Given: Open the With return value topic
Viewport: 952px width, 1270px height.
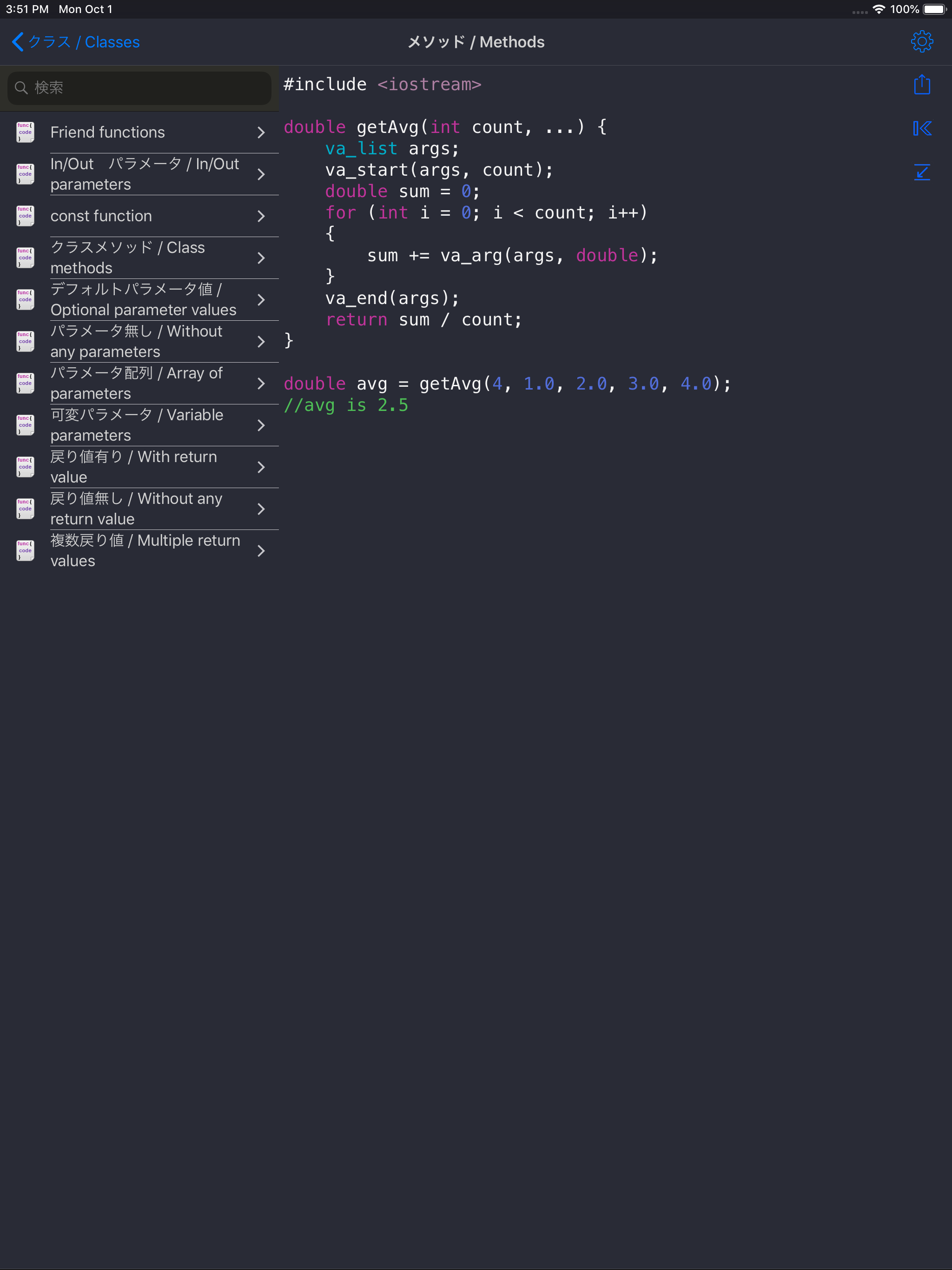Looking at the screenshot, I should [x=134, y=466].
